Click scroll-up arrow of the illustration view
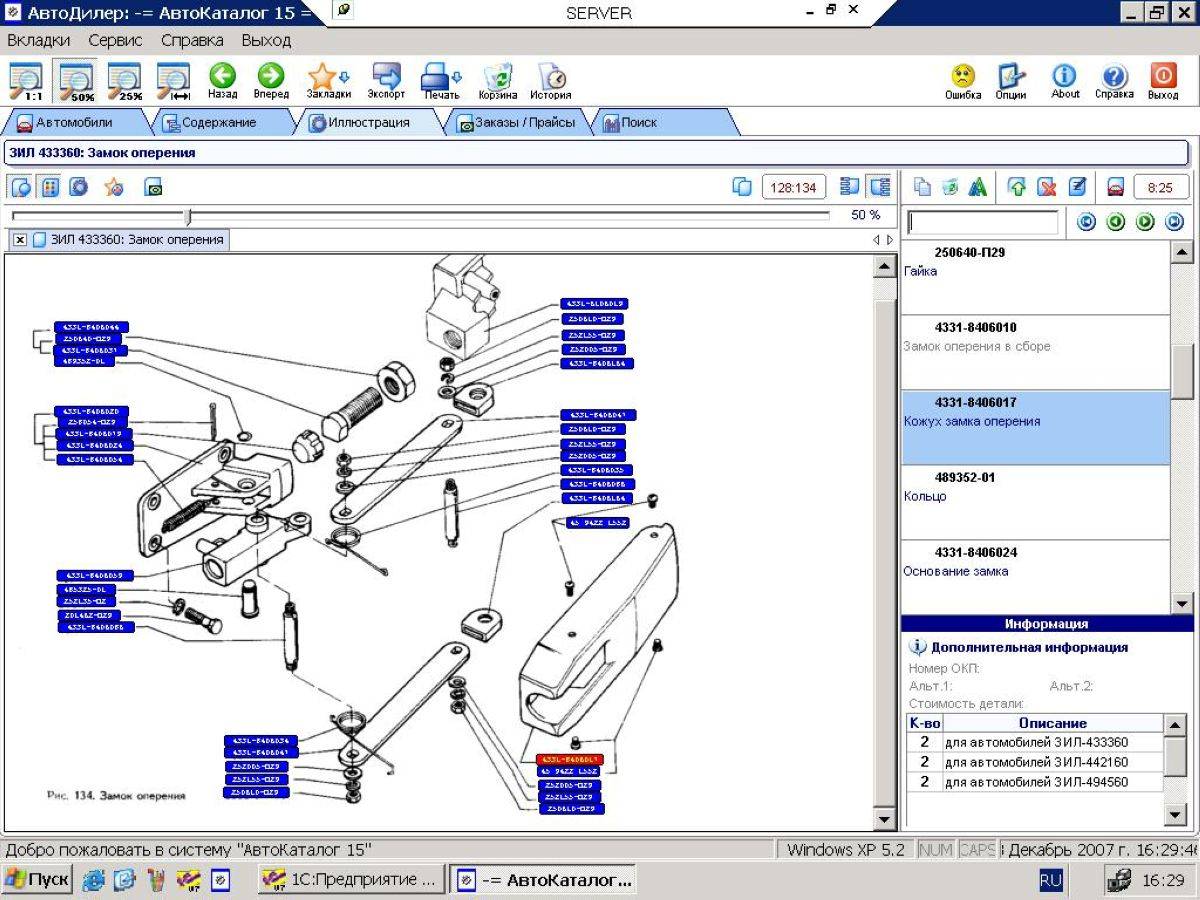 tap(884, 267)
